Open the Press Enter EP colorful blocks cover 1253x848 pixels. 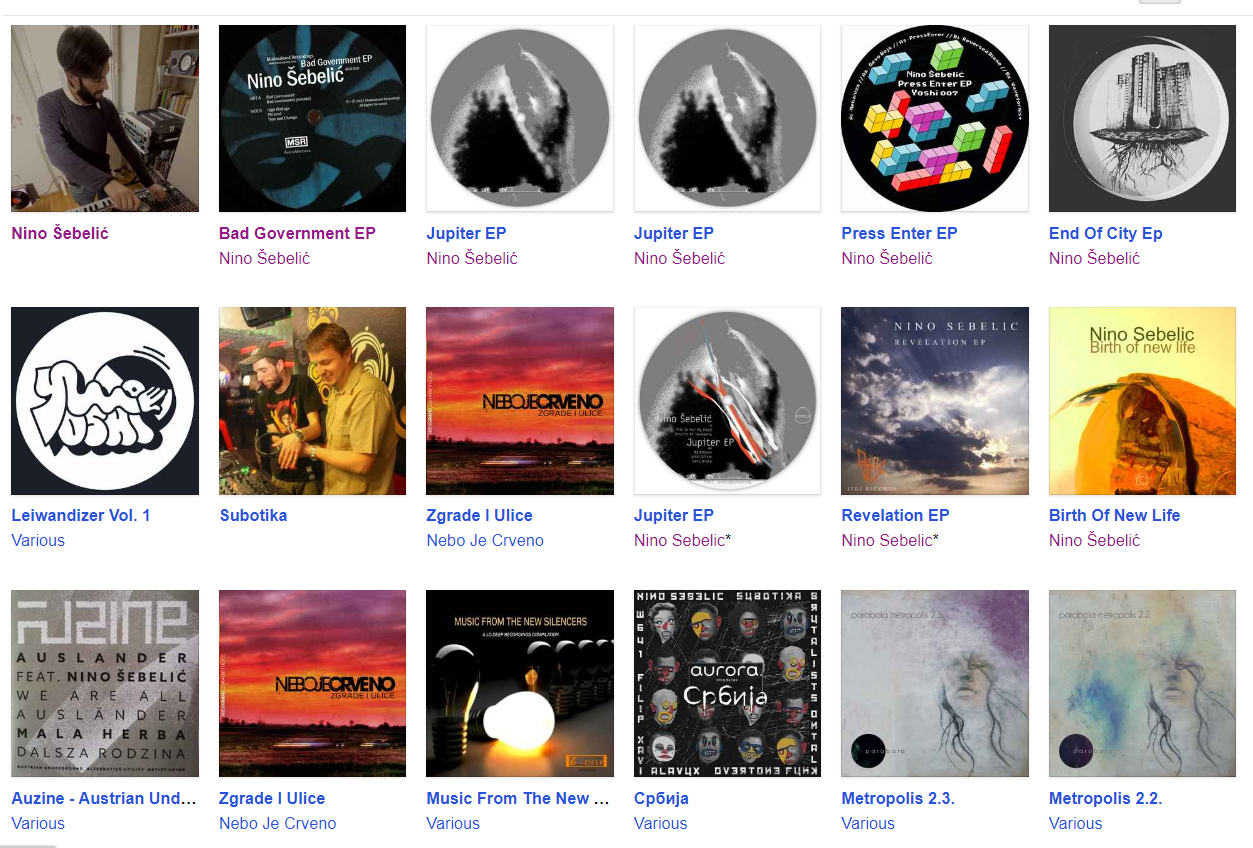(x=935, y=119)
